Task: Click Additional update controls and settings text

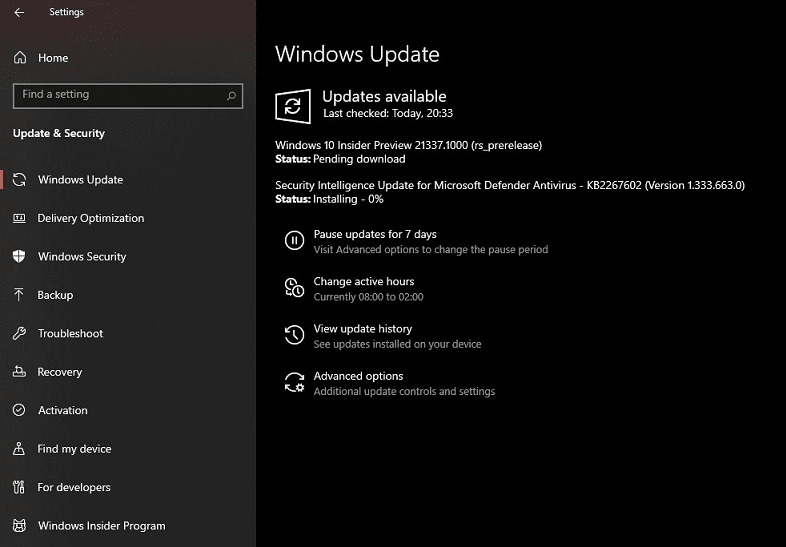Action: (x=404, y=391)
